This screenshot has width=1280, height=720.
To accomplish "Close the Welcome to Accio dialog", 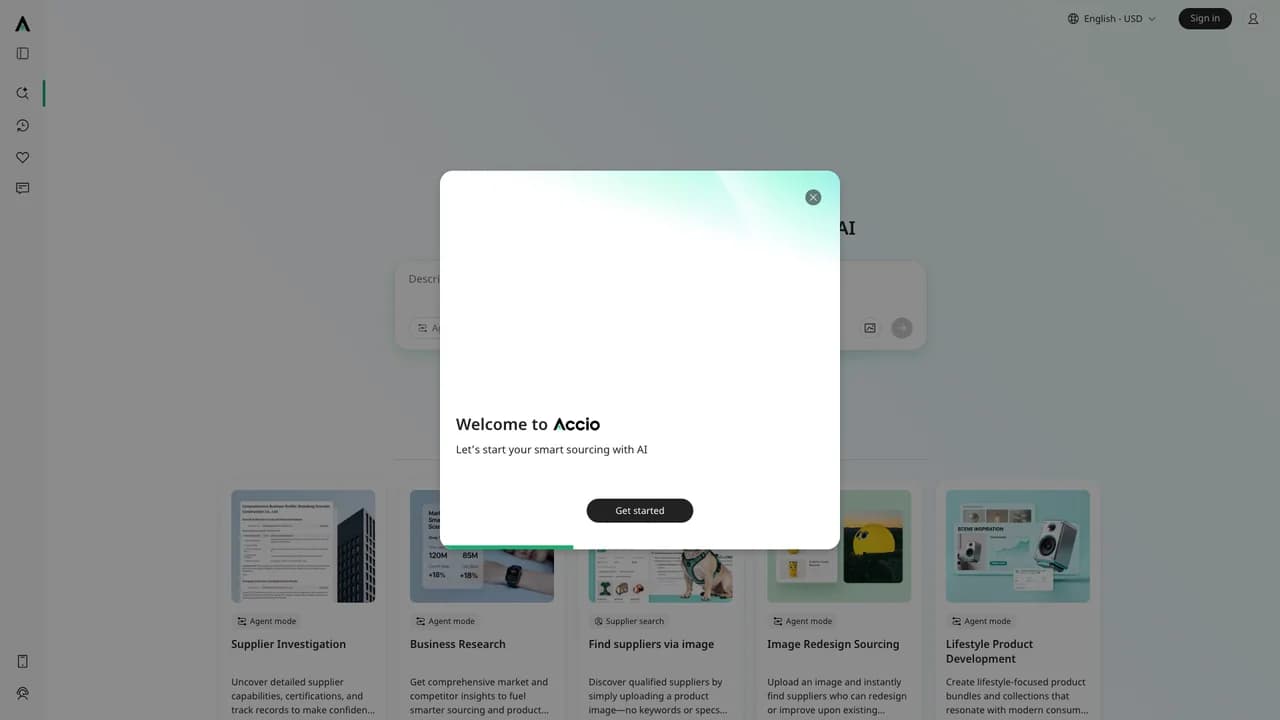I will 813,197.
